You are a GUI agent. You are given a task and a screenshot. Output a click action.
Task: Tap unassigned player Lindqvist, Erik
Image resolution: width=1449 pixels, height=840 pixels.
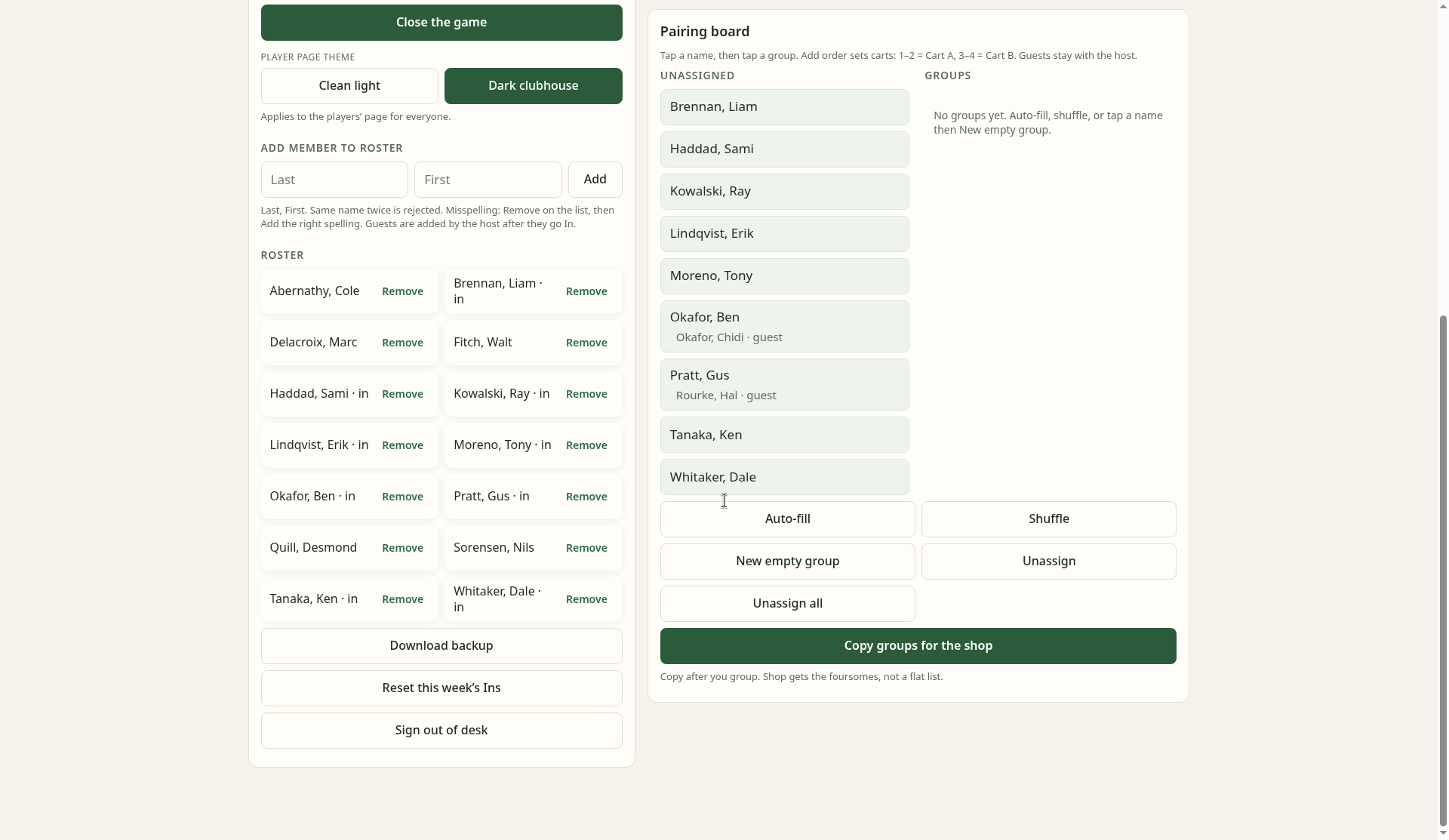[785, 234]
